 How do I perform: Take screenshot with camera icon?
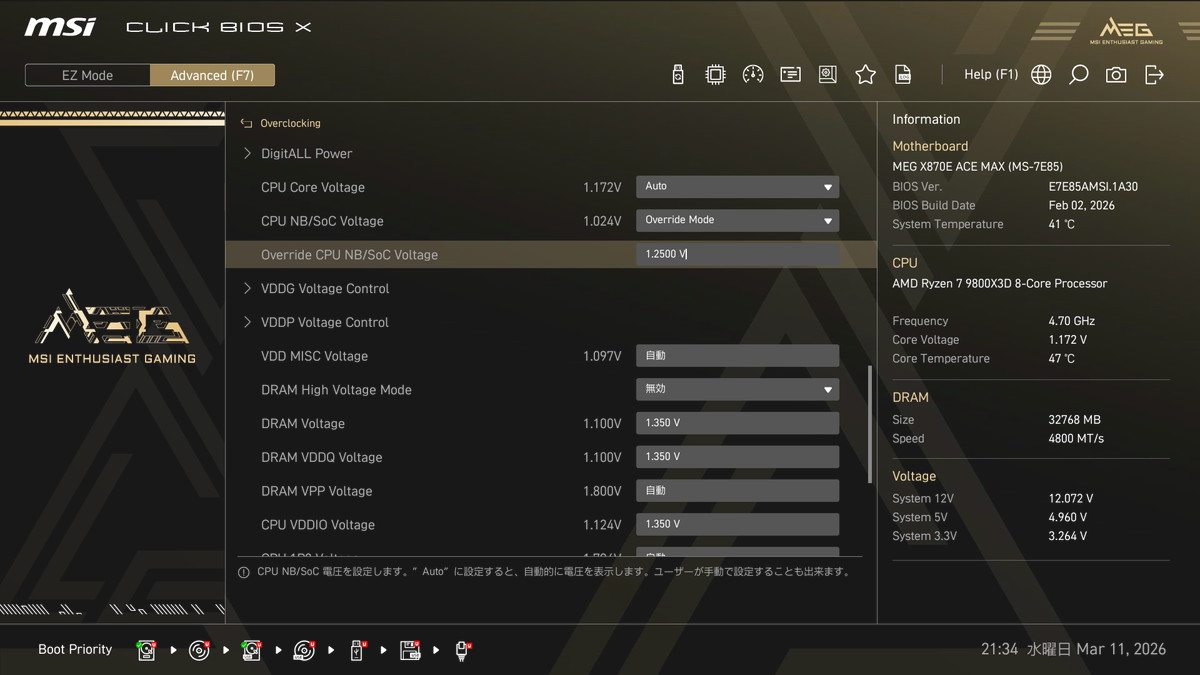pos(1116,75)
